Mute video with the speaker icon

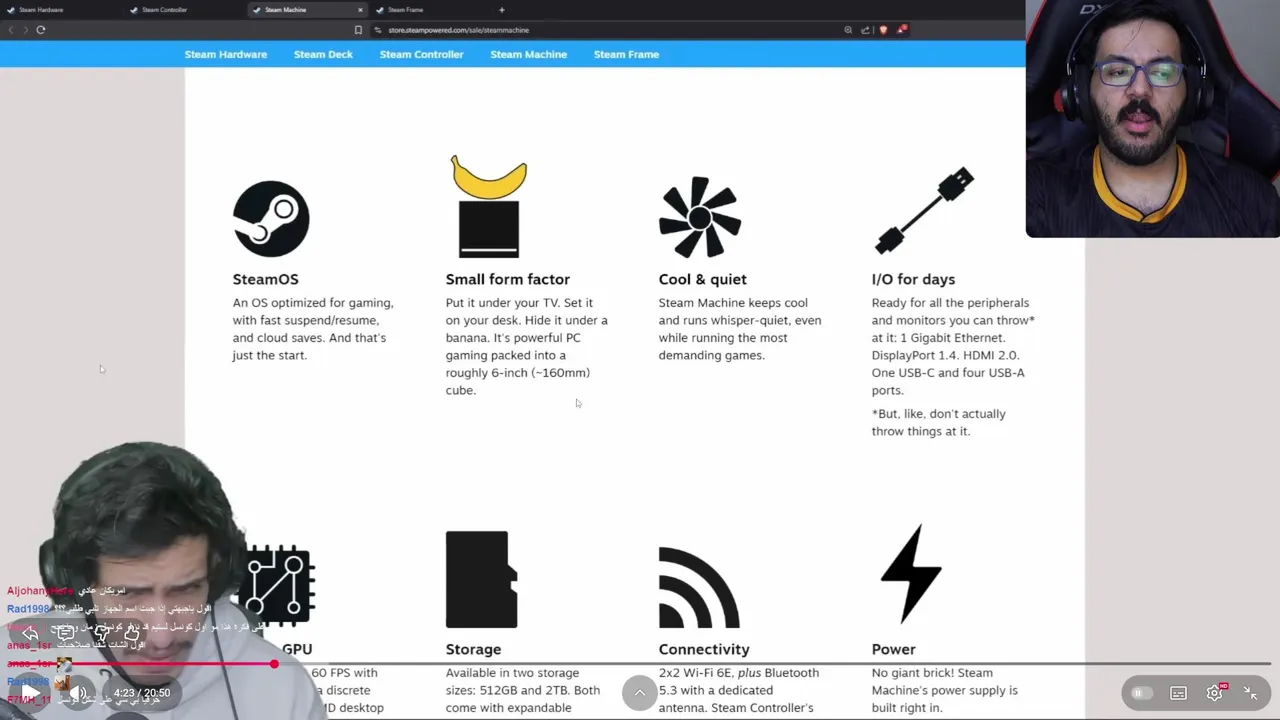click(x=78, y=692)
